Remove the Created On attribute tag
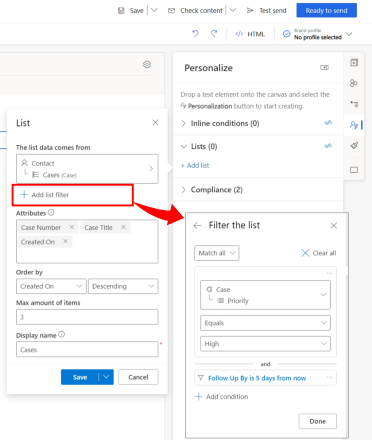Image resolution: width=372 pixels, height=440 pixels. [65, 241]
